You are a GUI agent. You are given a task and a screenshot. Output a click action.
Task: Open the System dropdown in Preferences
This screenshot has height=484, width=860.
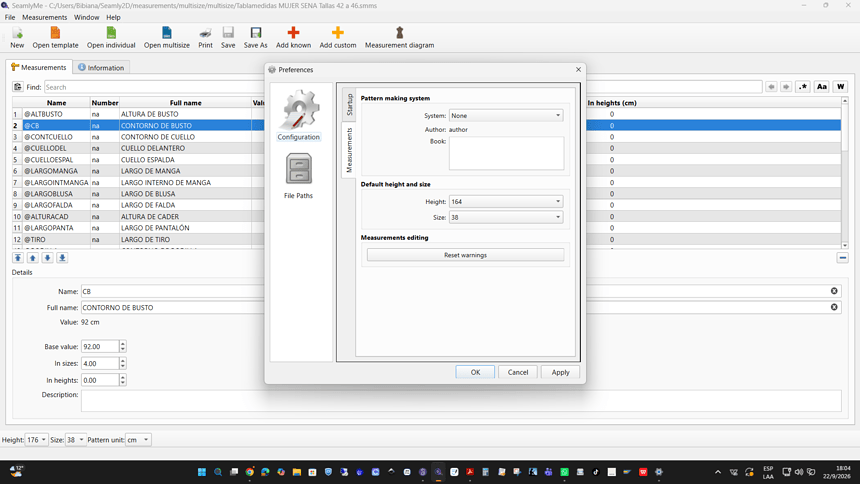pos(506,115)
